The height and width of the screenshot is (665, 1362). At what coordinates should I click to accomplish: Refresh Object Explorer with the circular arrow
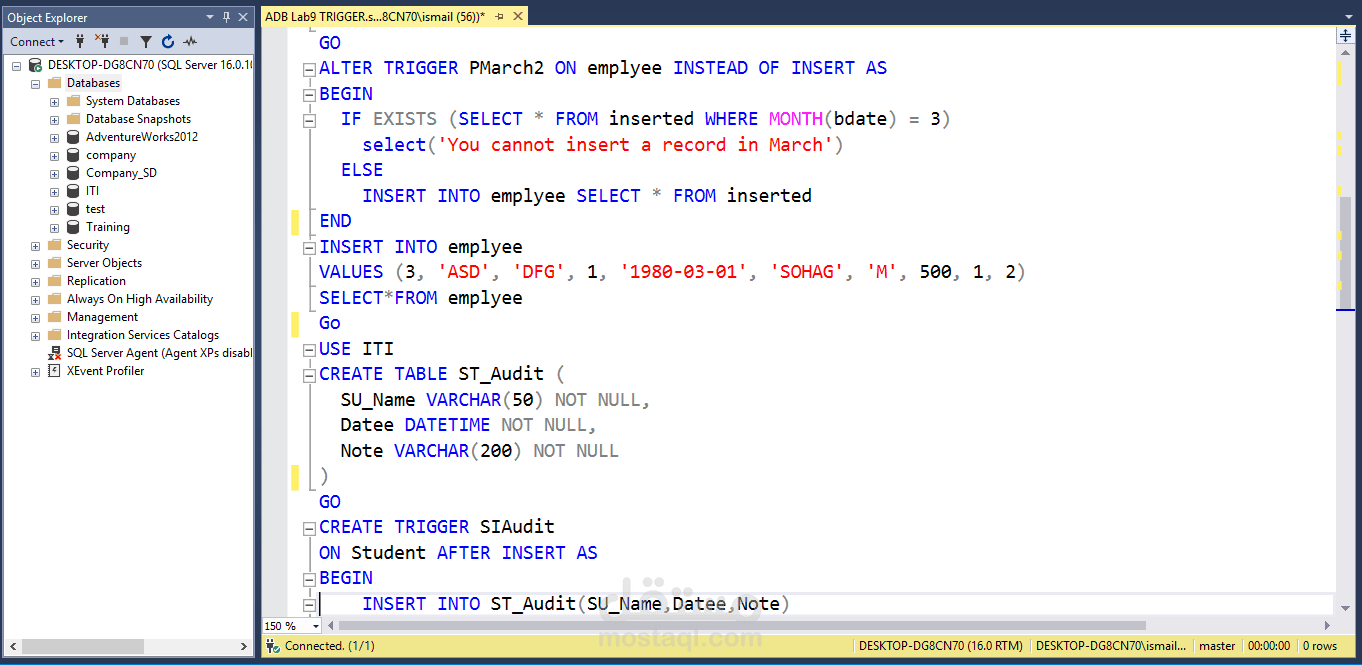pyautogui.click(x=168, y=41)
